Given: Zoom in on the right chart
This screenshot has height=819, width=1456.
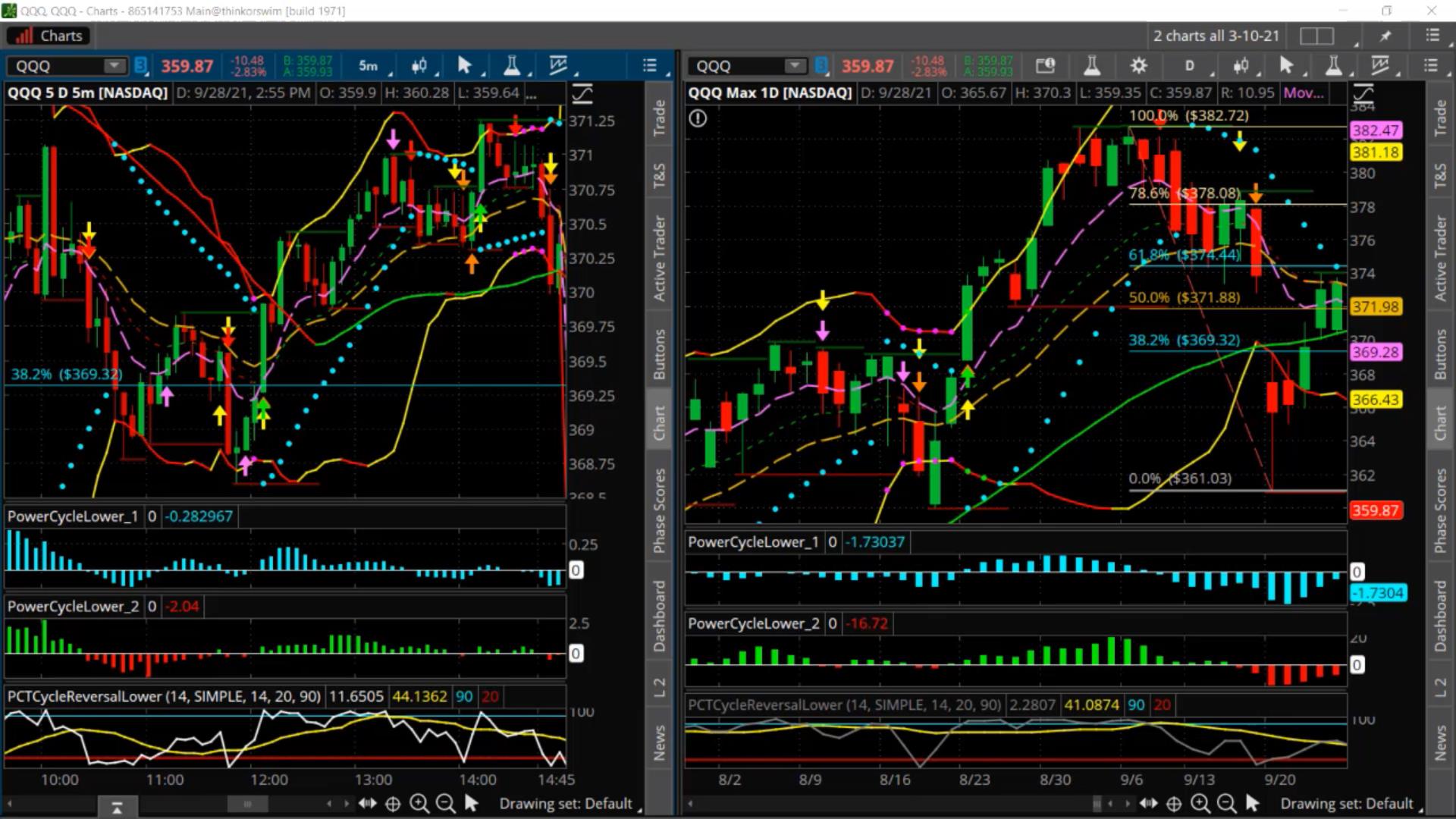Looking at the screenshot, I should tap(1200, 804).
